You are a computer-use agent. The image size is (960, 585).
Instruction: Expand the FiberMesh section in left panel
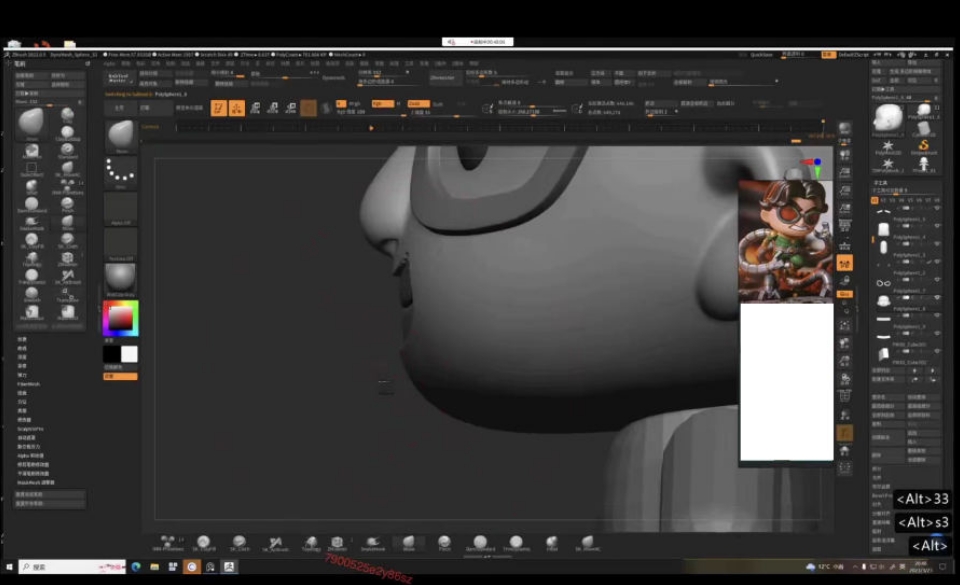click(x=28, y=383)
